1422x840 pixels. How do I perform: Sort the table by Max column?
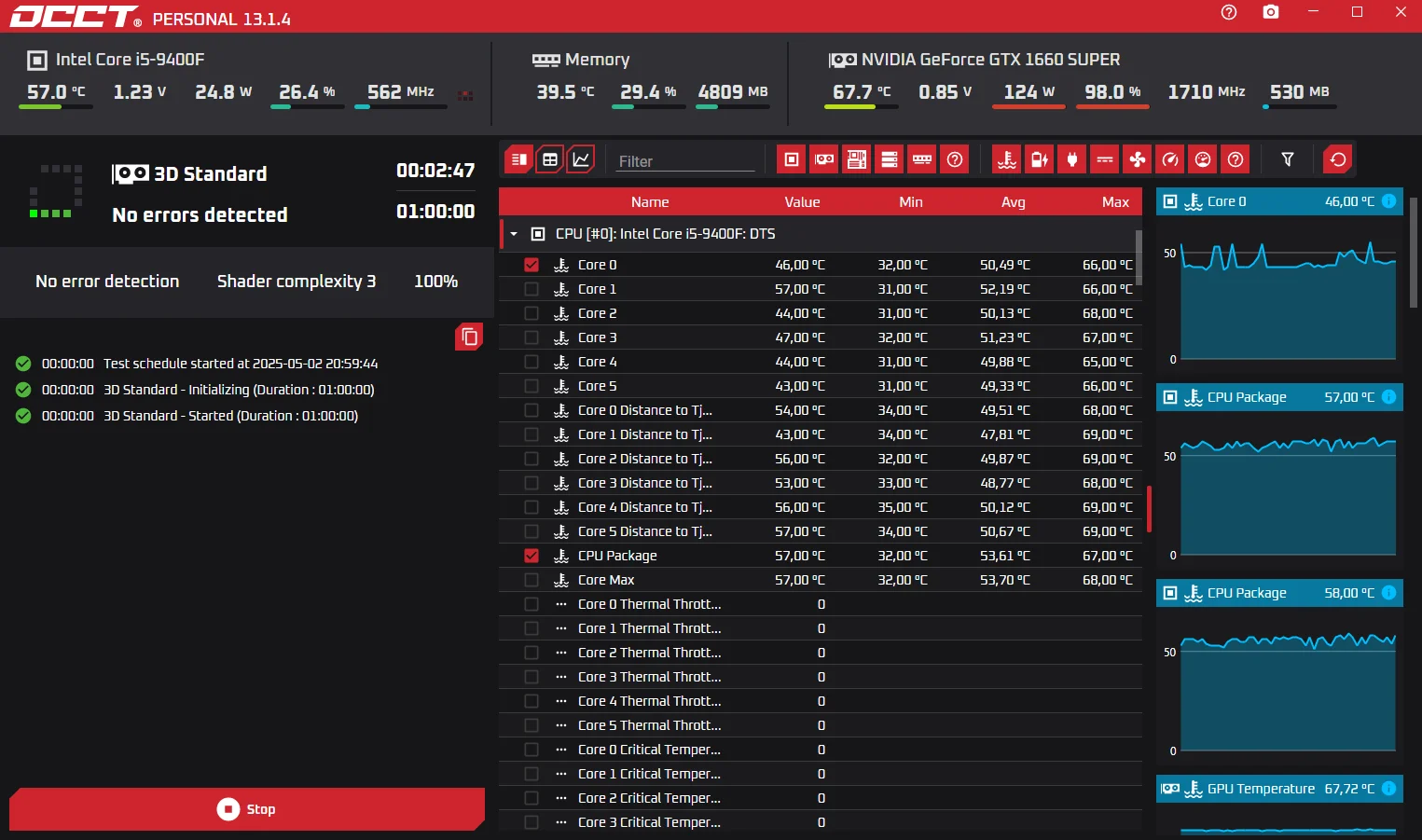click(x=1115, y=202)
